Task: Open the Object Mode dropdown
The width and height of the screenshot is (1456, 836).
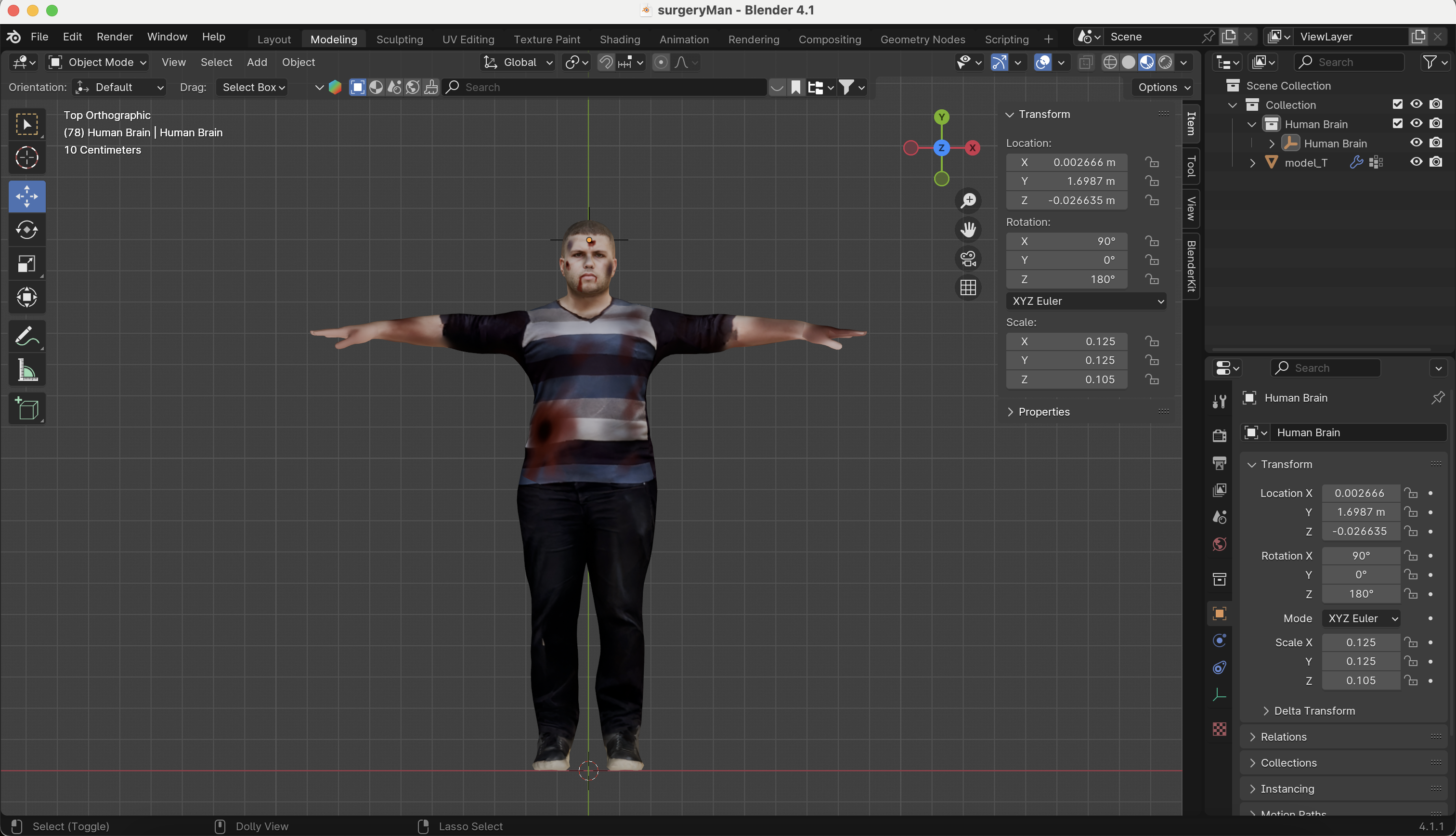Action: tap(98, 62)
